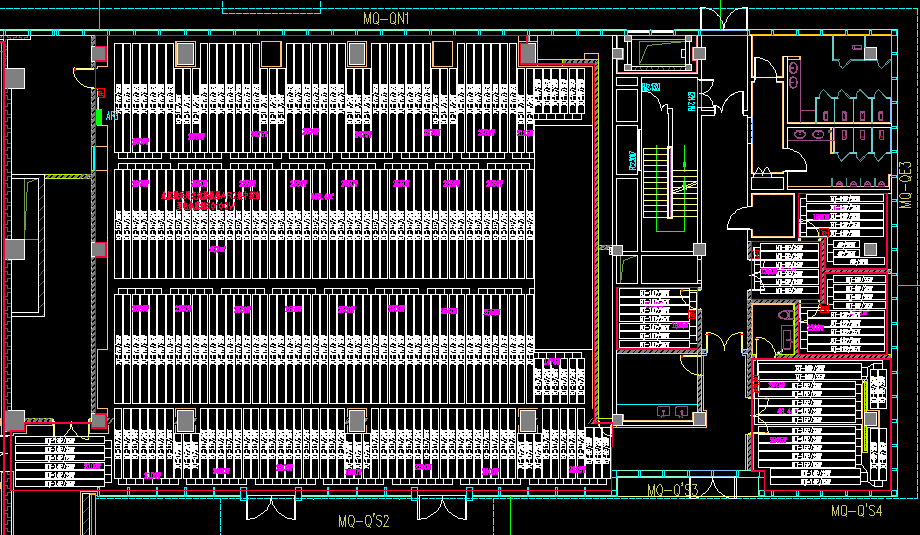This screenshot has height=535, width=920.
Task: Select the top-left gray column with orange outline
Action: [x=185, y=54]
